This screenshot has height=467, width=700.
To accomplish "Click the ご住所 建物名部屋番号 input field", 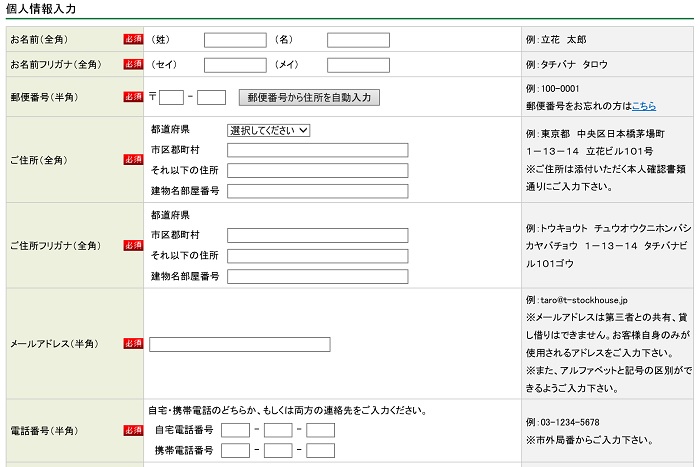I will point(317,191).
